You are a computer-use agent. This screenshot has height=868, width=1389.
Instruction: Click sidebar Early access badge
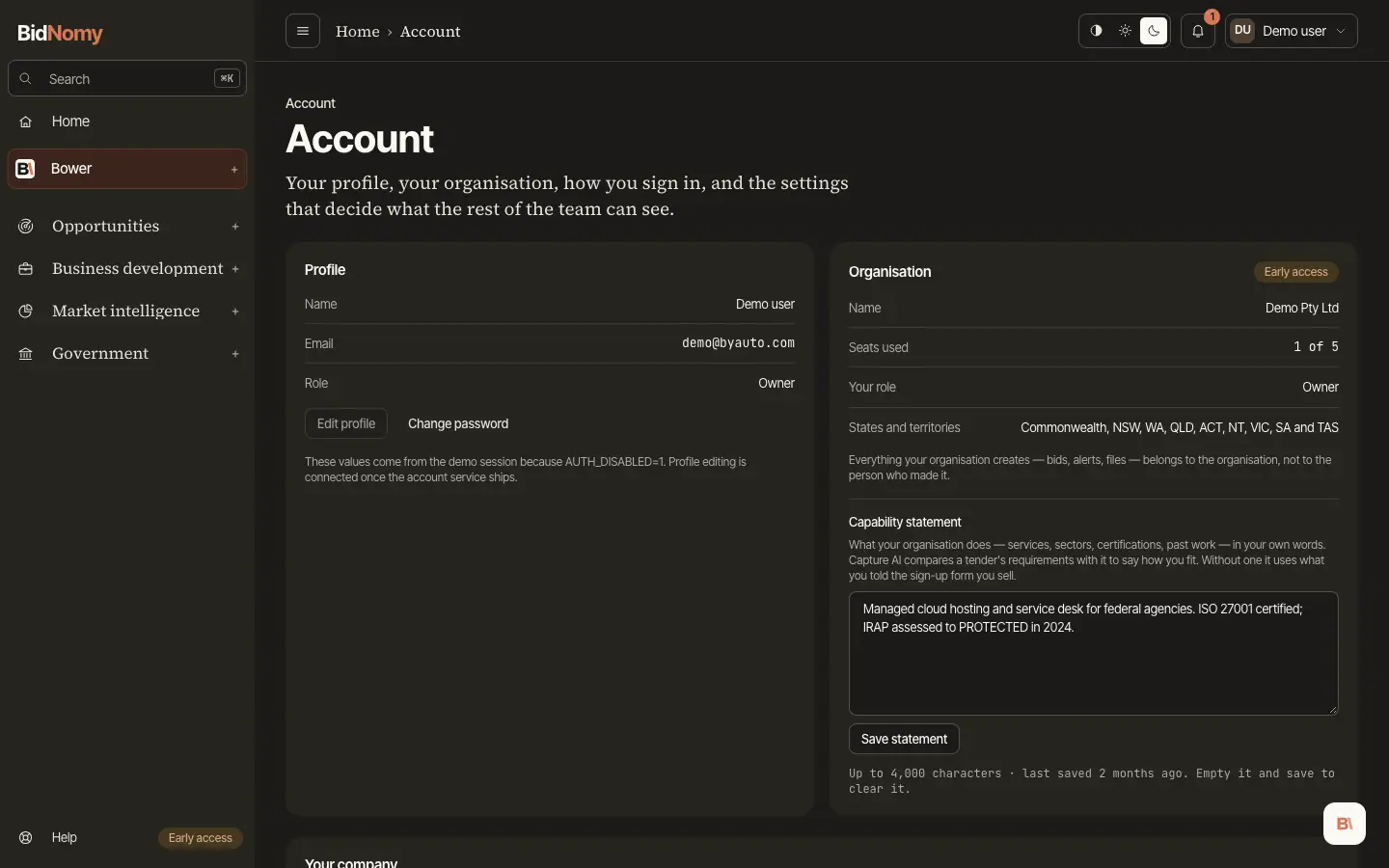coord(201,838)
